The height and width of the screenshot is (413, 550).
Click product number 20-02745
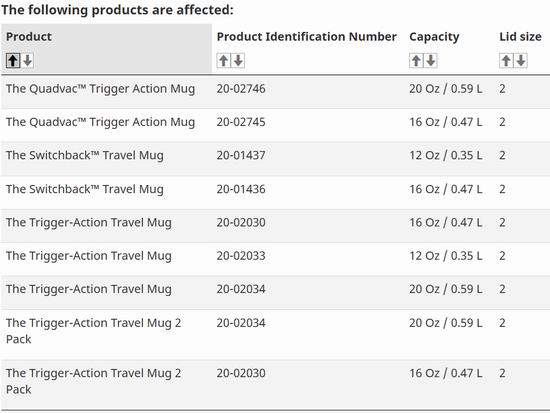click(x=241, y=122)
